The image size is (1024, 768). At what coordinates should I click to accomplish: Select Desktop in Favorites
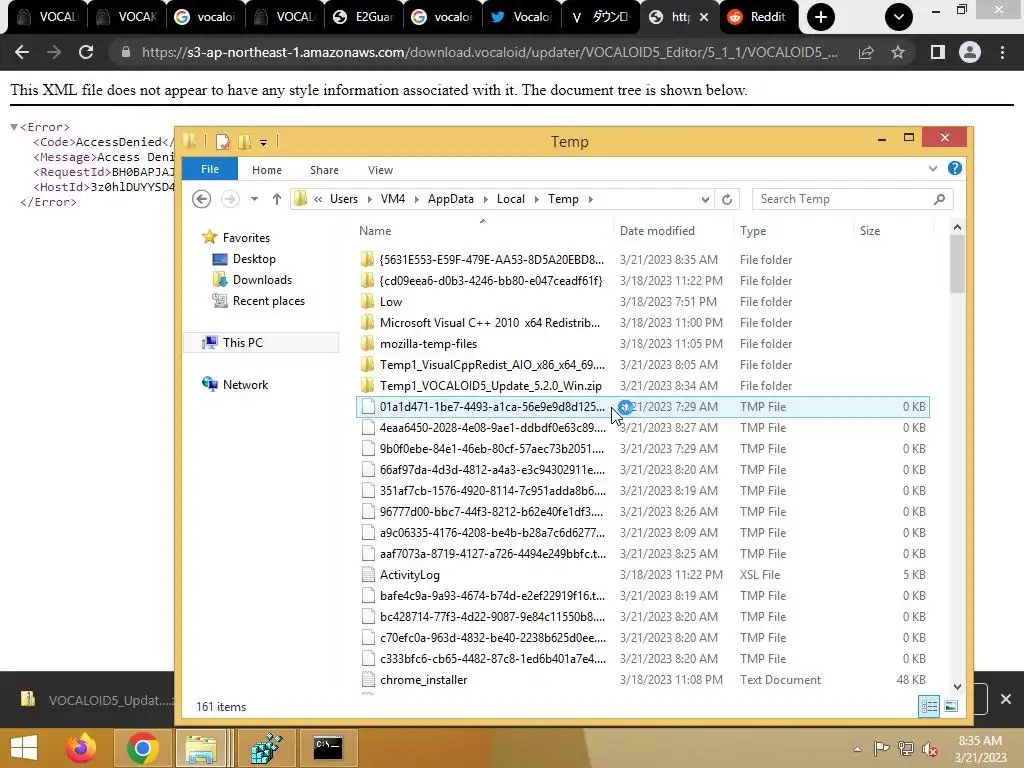(x=253, y=259)
